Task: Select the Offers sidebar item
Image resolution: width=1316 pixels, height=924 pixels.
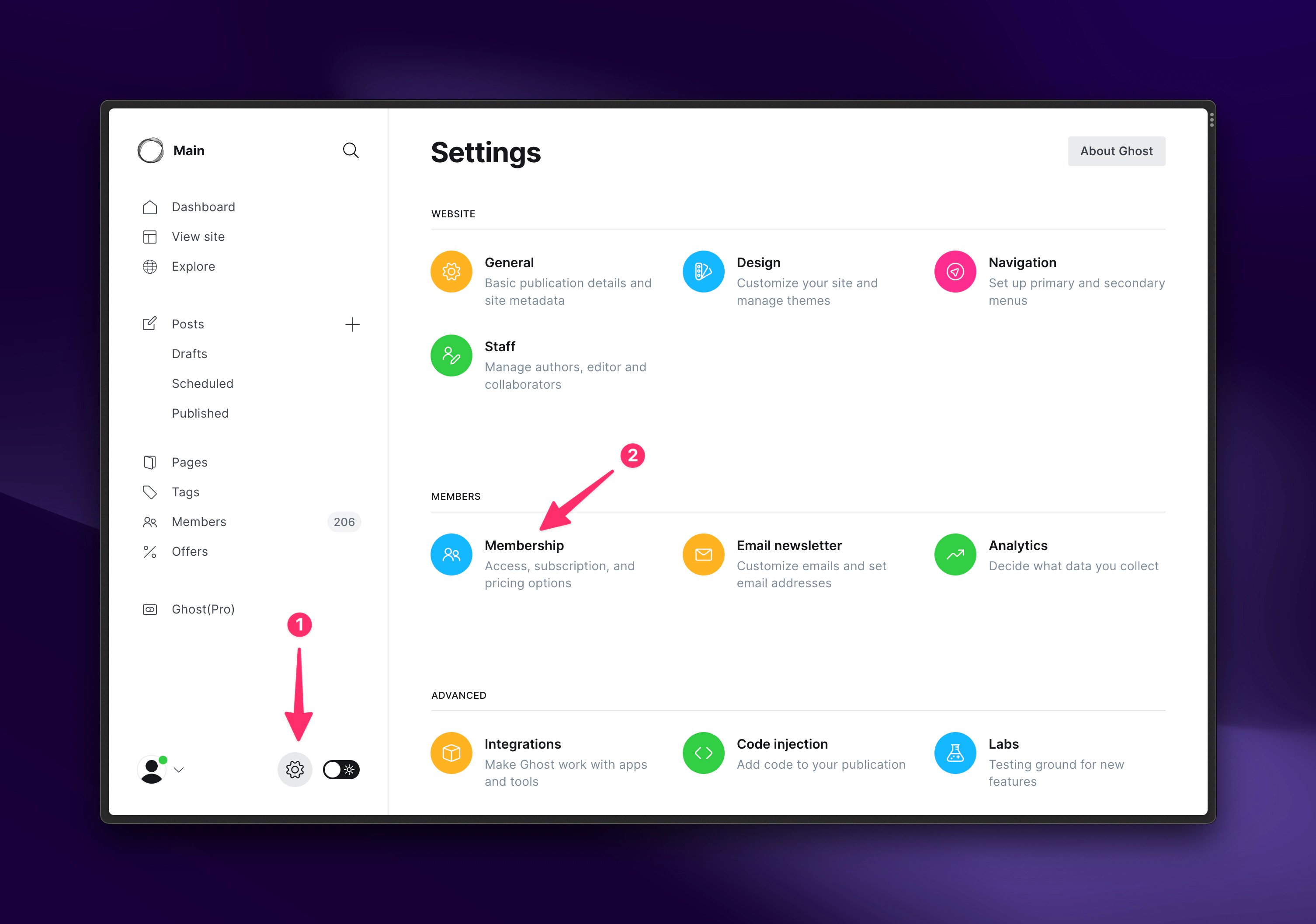Action: pyautogui.click(x=190, y=551)
